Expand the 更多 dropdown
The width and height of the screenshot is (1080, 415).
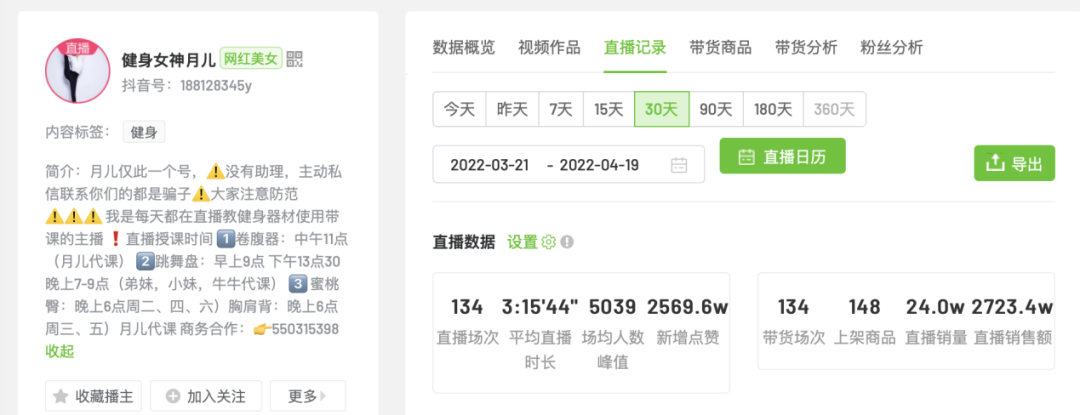point(308,396)
